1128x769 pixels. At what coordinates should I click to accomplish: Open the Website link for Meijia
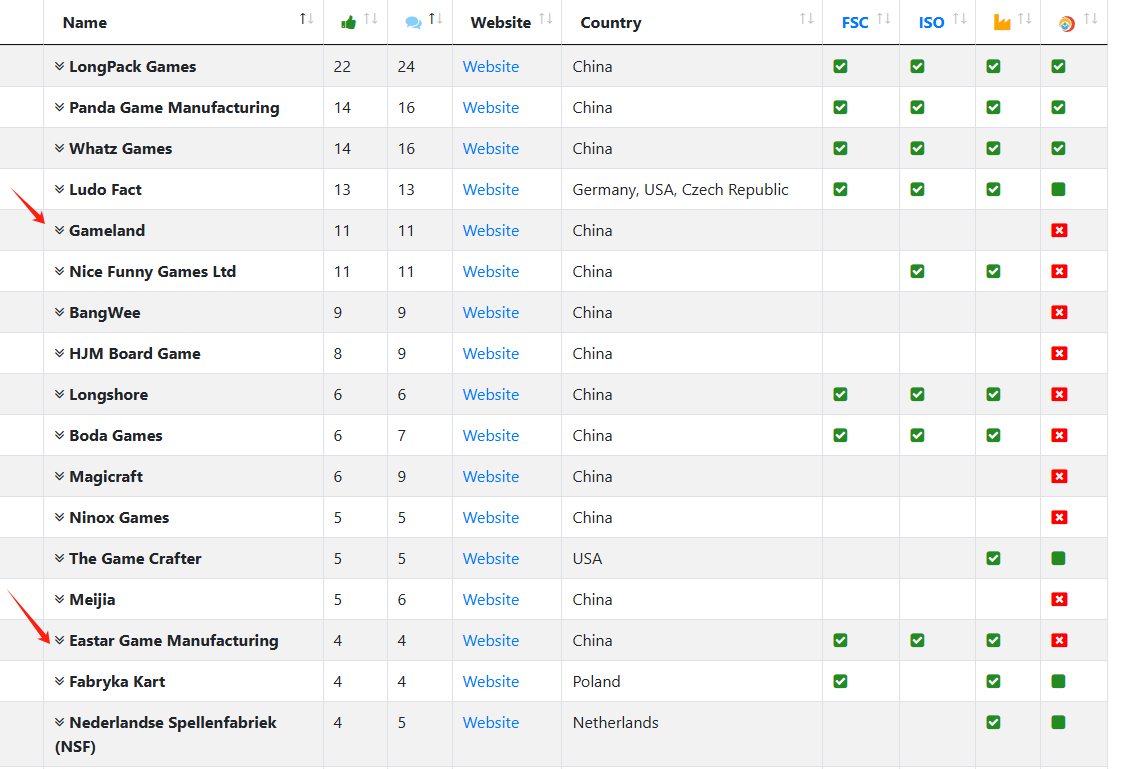tap(491, 600)
